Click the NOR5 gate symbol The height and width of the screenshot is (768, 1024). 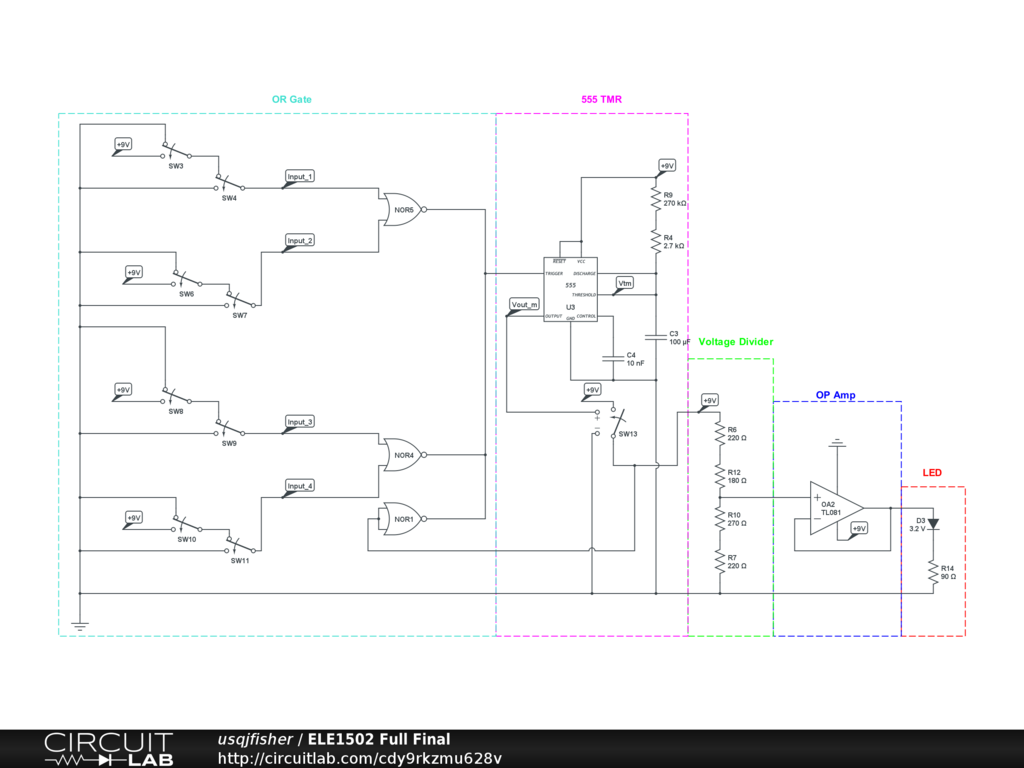[401, 209]
